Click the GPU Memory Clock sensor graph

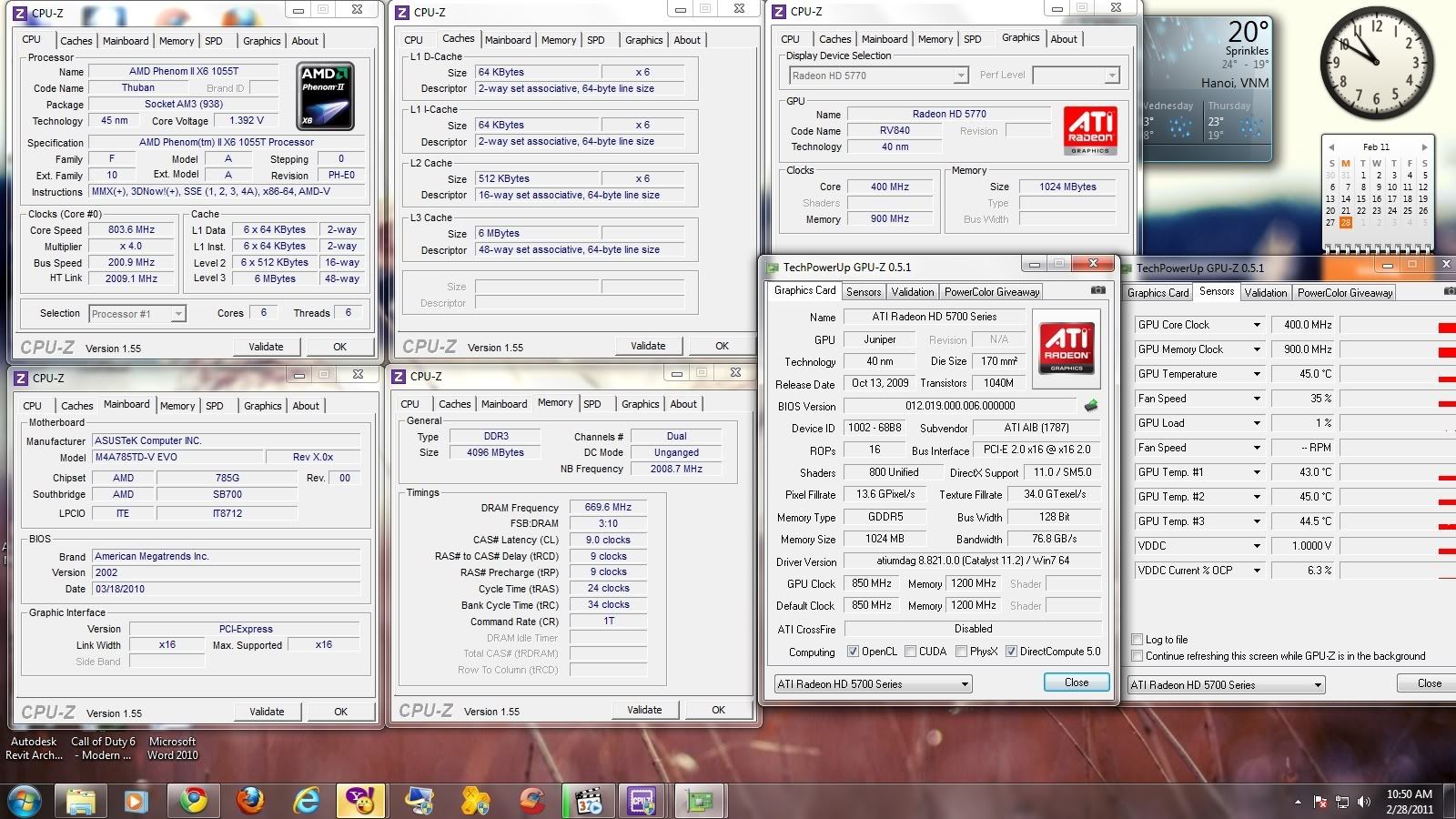1398,349
